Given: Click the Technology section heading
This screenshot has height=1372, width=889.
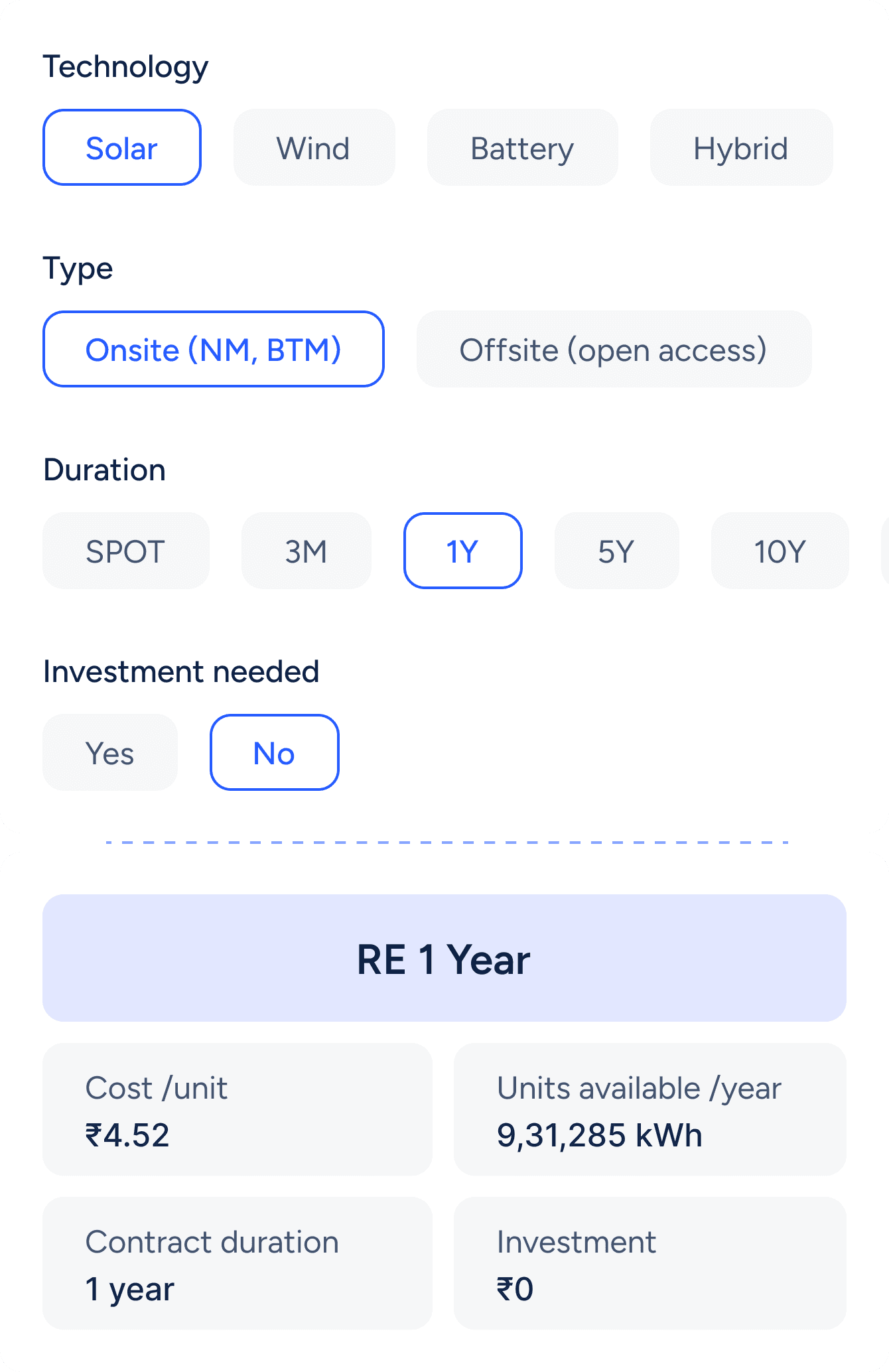Looking at the screenshot, I should (x=125, y=66).
